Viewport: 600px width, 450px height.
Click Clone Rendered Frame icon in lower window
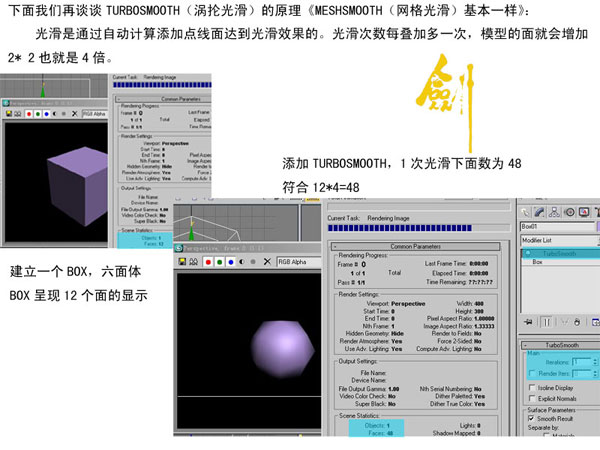tap(192, 263)
